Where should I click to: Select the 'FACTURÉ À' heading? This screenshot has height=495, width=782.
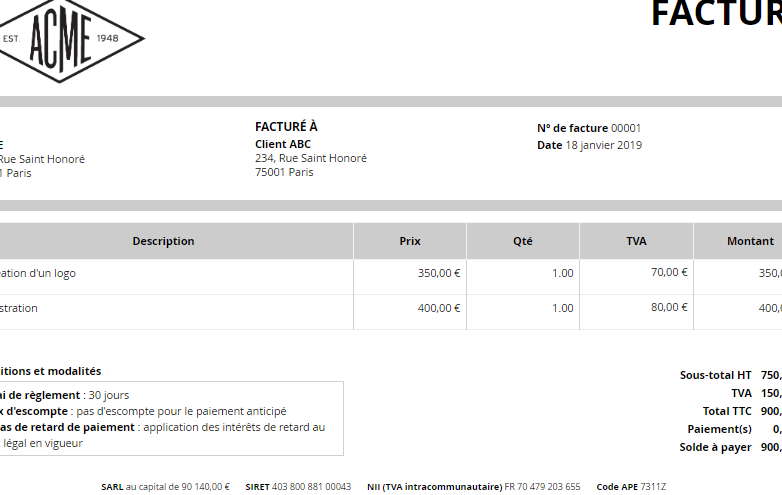(x=286, y=127)
